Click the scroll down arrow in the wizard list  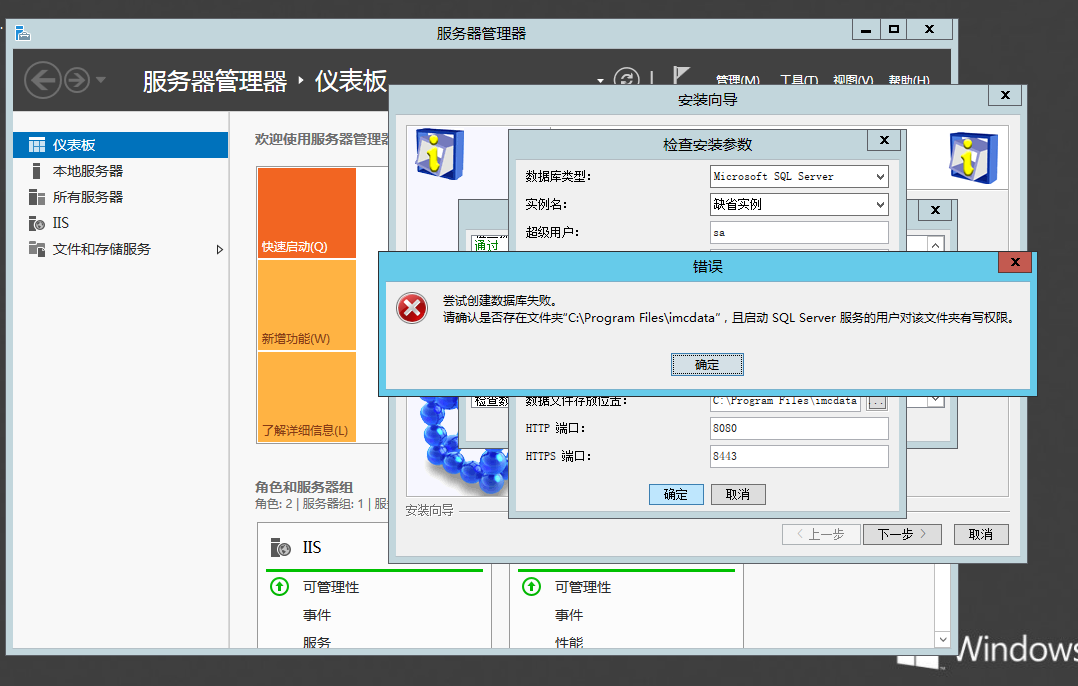pos(935,401)
